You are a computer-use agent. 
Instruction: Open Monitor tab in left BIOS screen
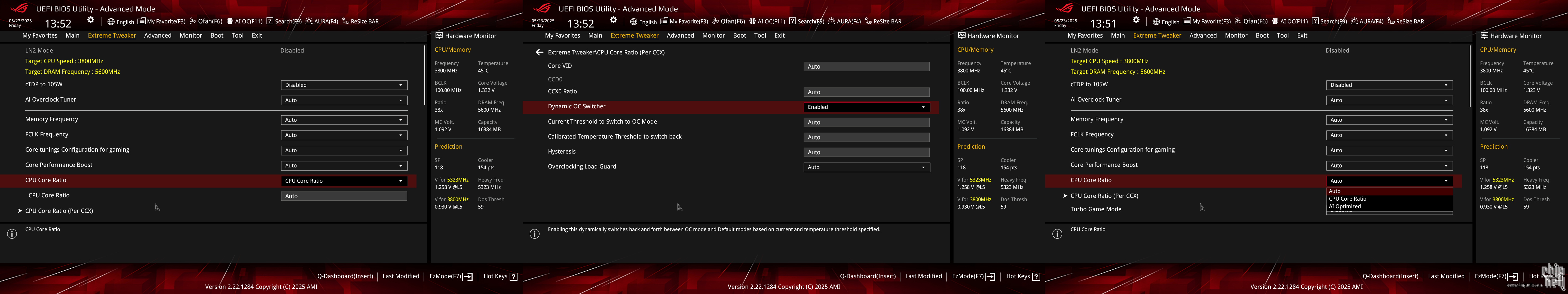coord(191,35)
